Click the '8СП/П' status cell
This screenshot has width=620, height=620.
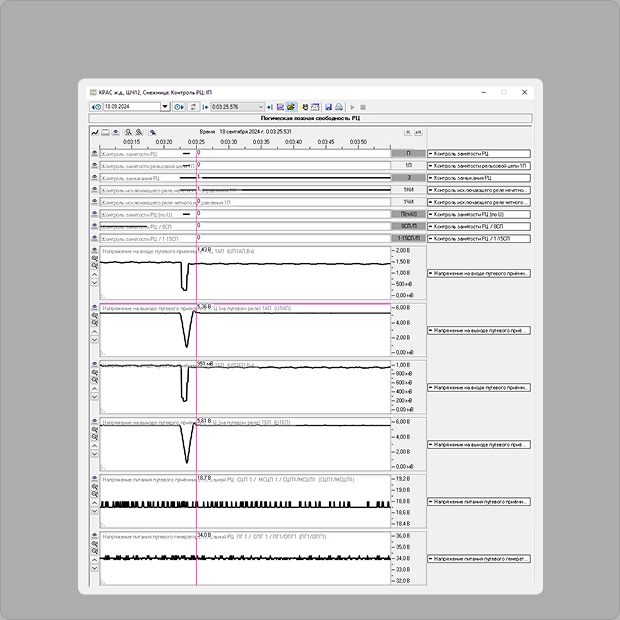click(x=408, y=226)
